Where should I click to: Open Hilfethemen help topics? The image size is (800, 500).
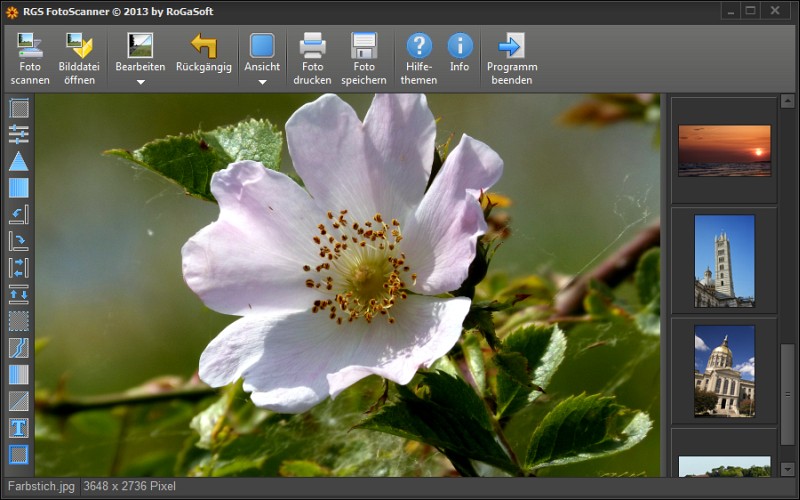[419, 57]
